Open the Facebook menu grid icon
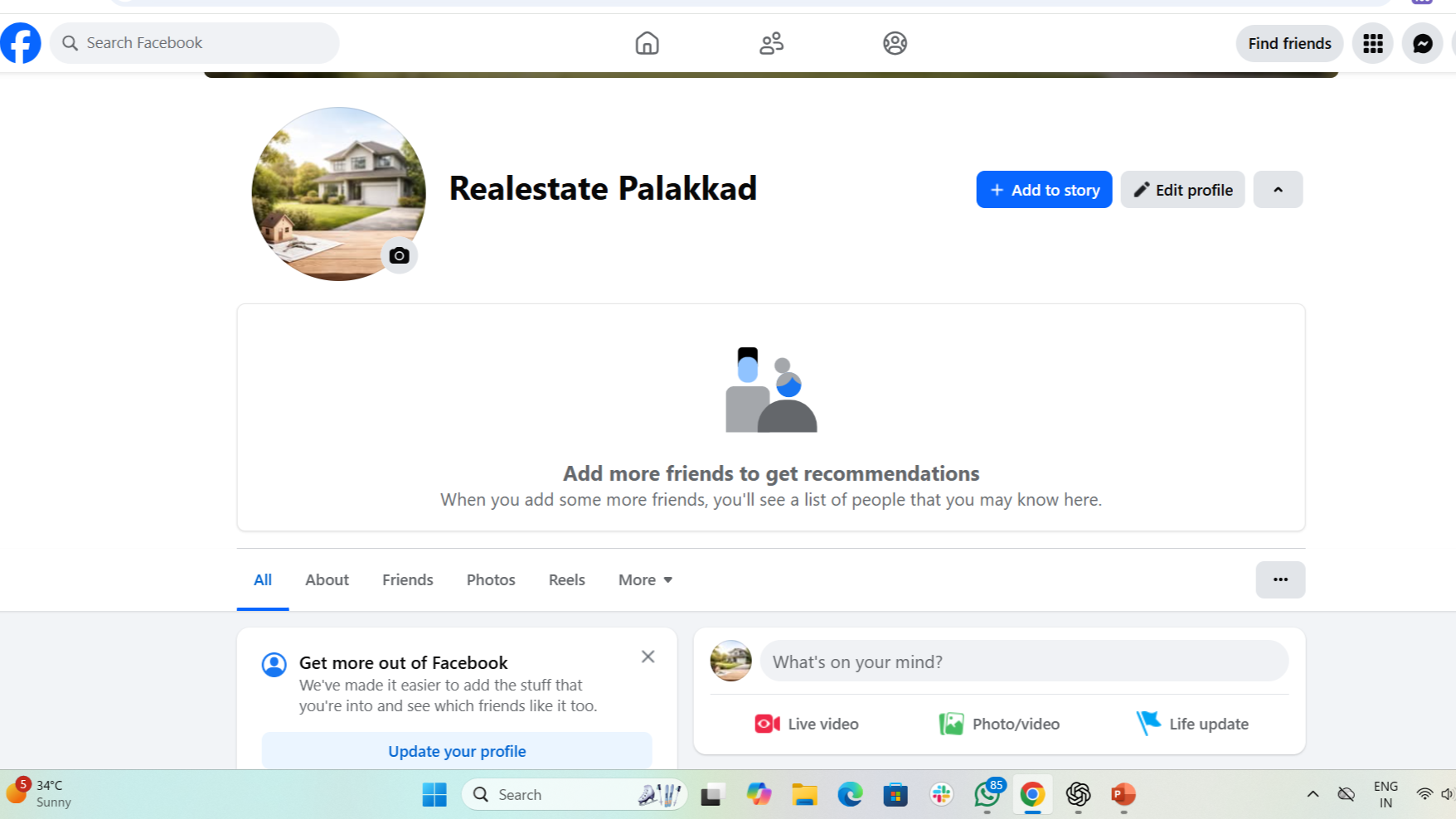The width and height of the screenshot is (1456, 819). click(1372, 43)
